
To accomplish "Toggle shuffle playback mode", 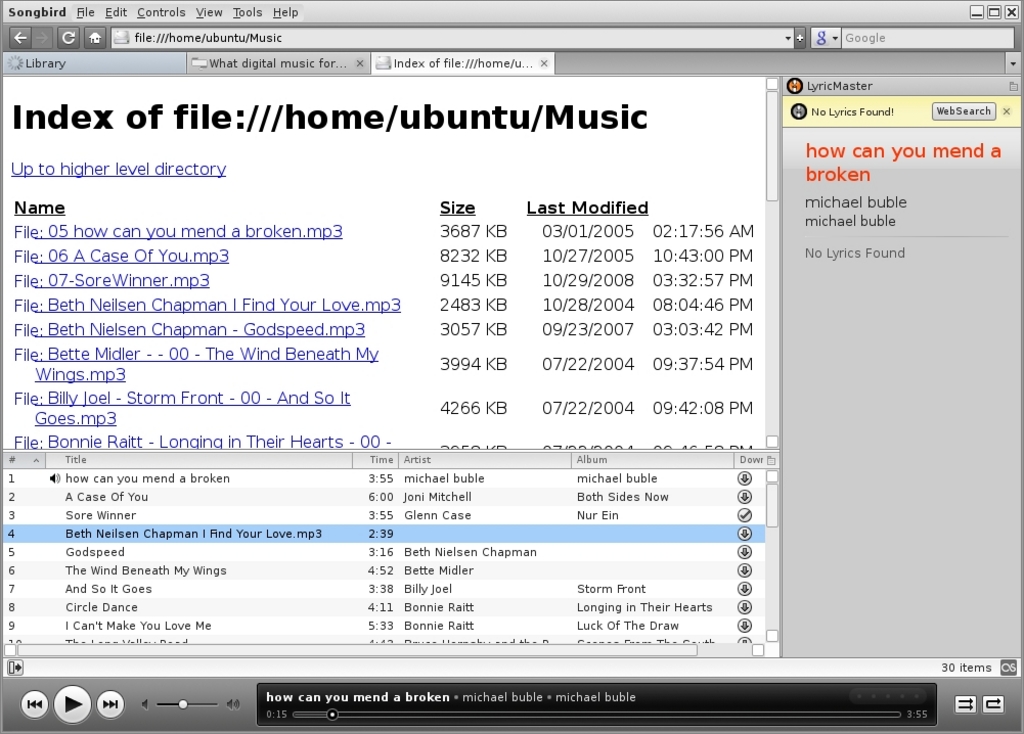I will 965,704.
